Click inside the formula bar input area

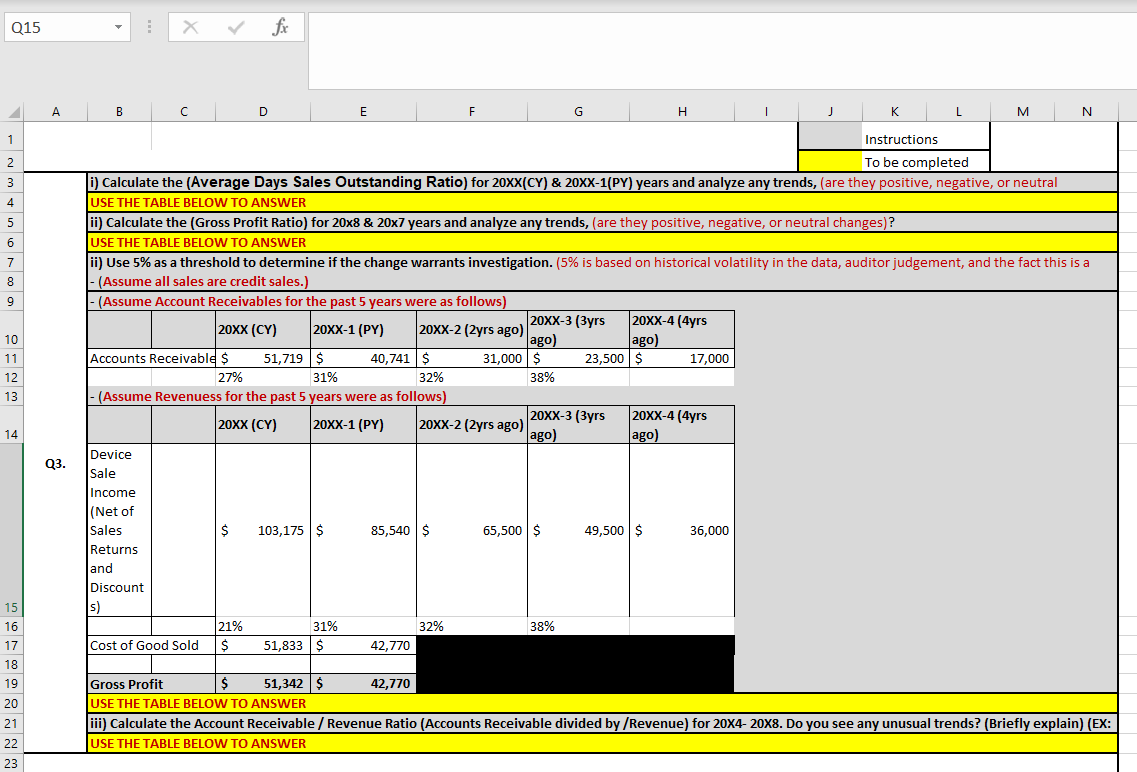(722, 51)
